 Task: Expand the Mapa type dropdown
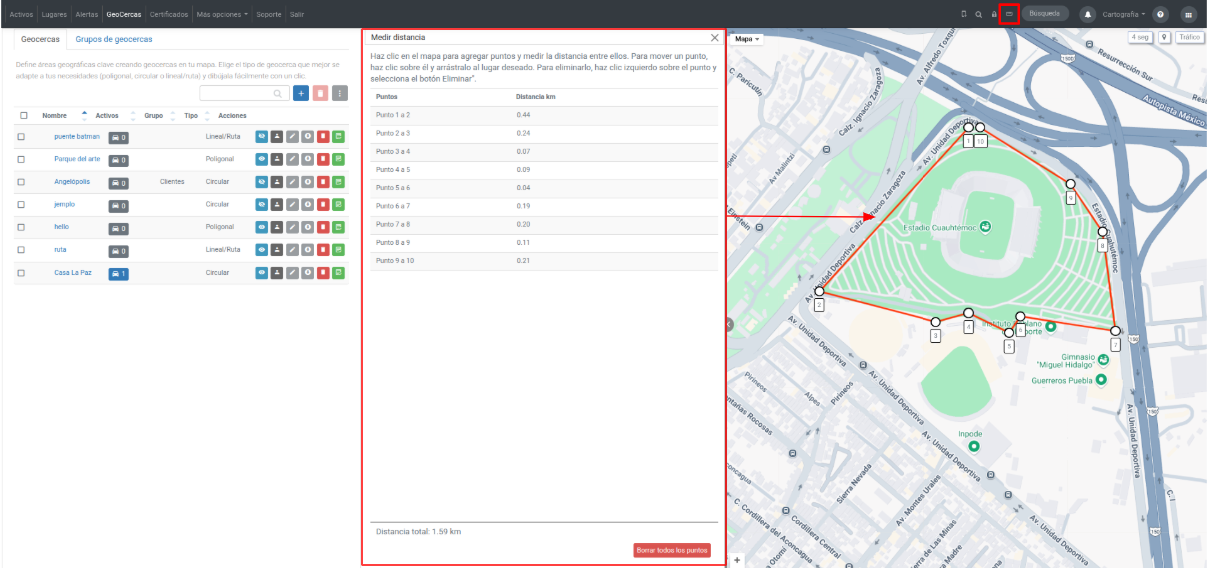click(747, 39)
